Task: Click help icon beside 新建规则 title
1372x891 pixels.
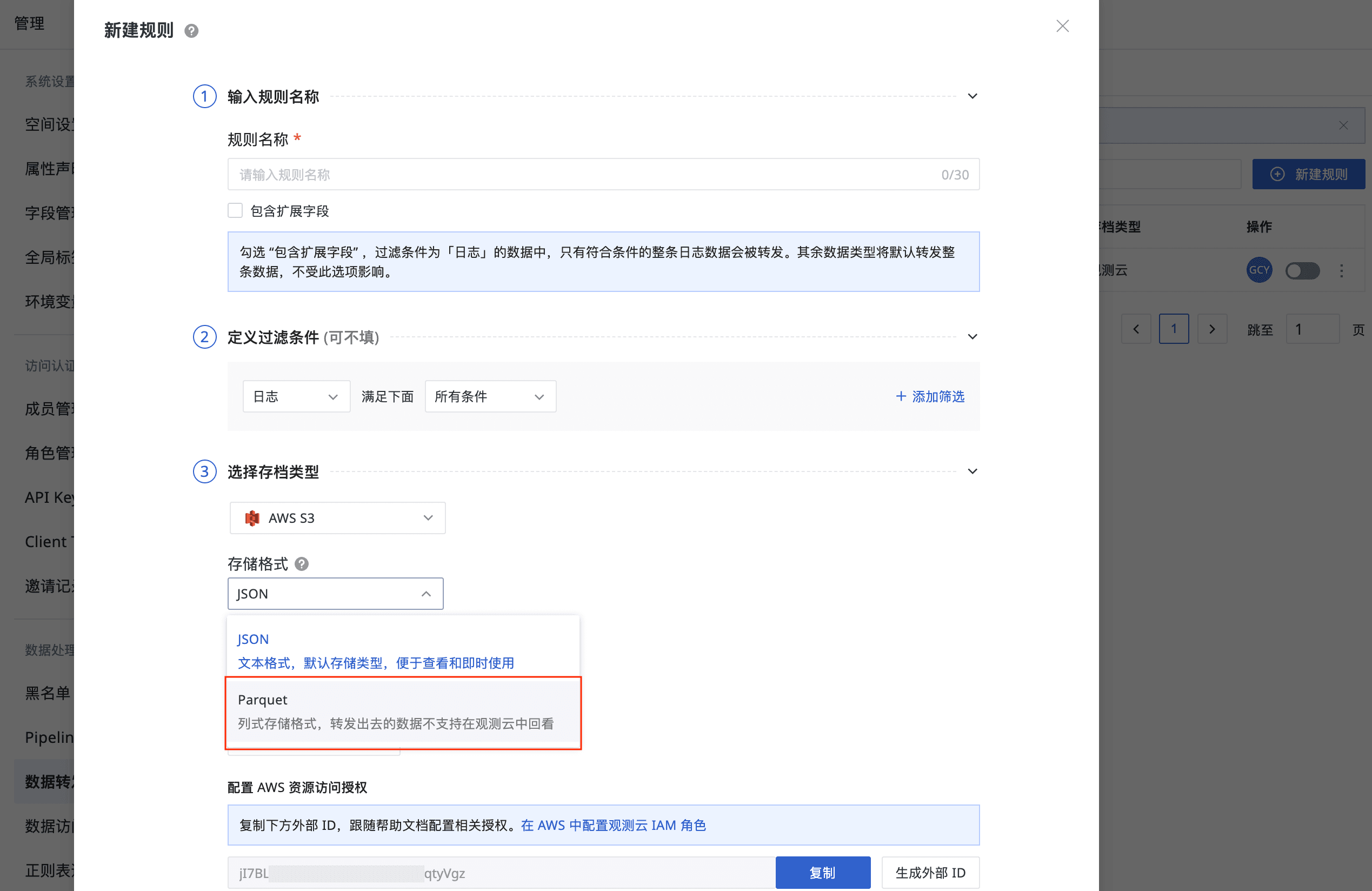Action: [x=191, y=31]
